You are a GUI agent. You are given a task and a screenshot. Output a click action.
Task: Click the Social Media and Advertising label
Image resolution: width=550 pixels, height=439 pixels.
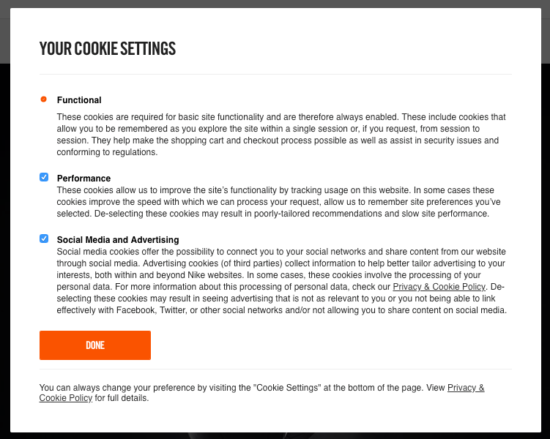pyautogui.click(x=118, y=240)
